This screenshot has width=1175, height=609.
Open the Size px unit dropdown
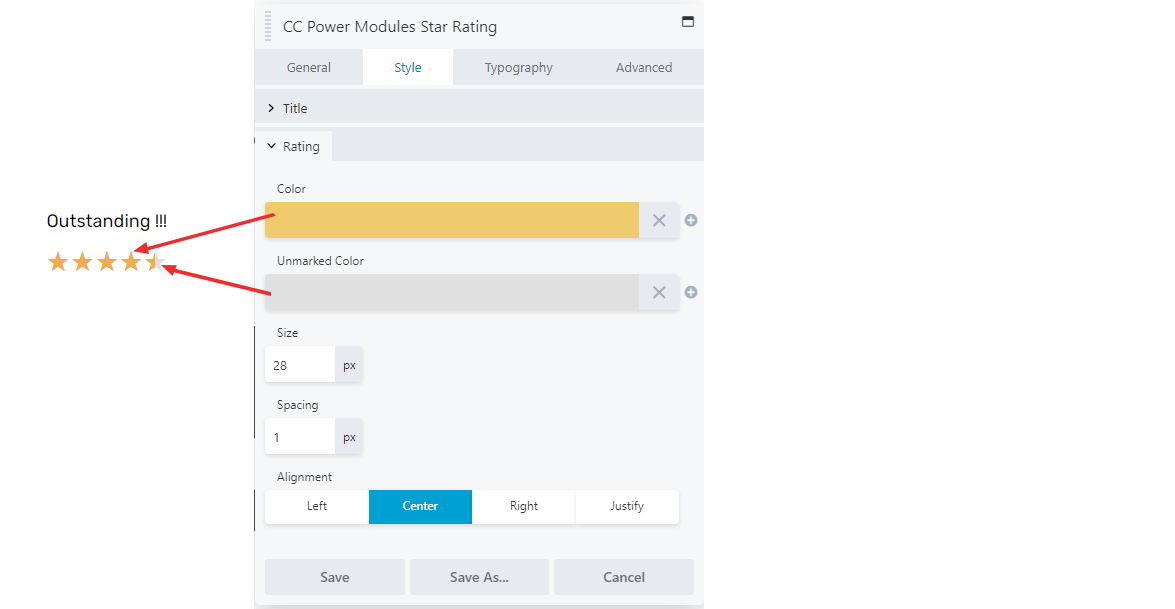point(349,366)
